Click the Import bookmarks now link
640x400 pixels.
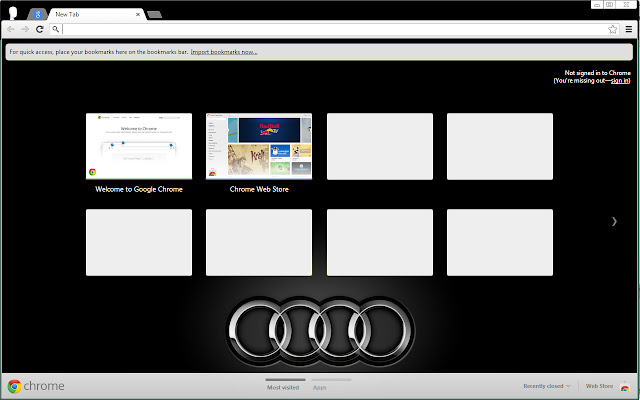[x=224, y=52]
